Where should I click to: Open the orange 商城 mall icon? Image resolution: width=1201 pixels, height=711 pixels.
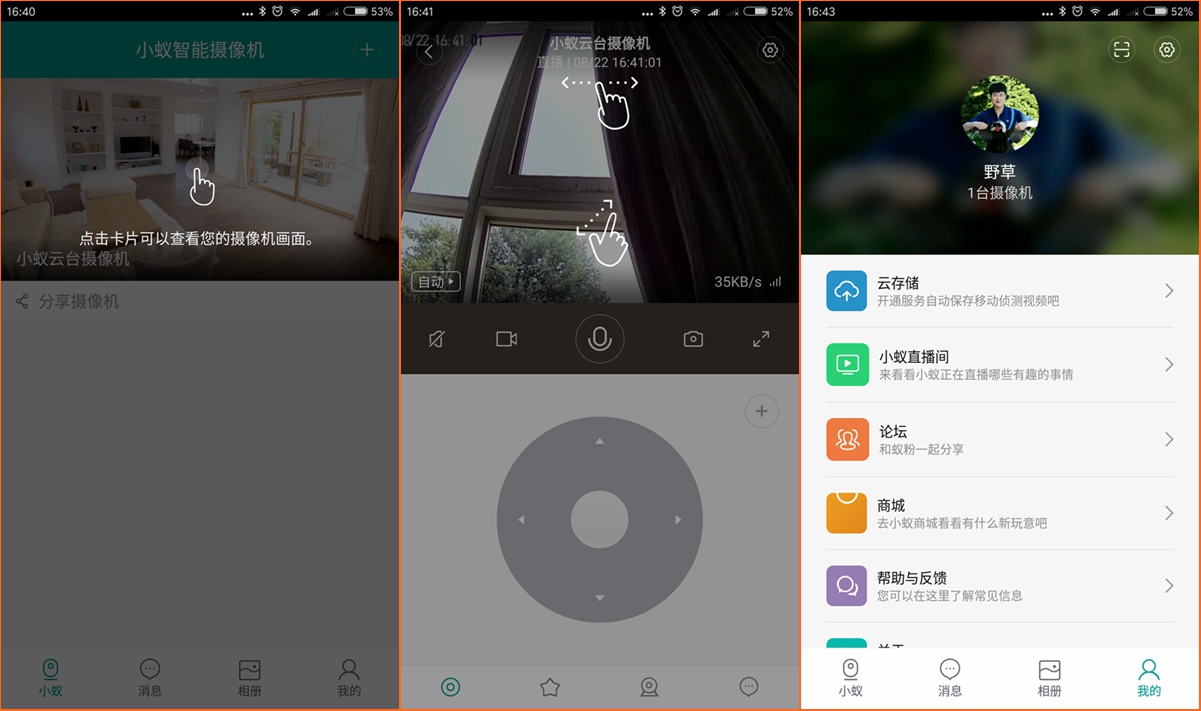pyautogui.click(x=846, y=513)
